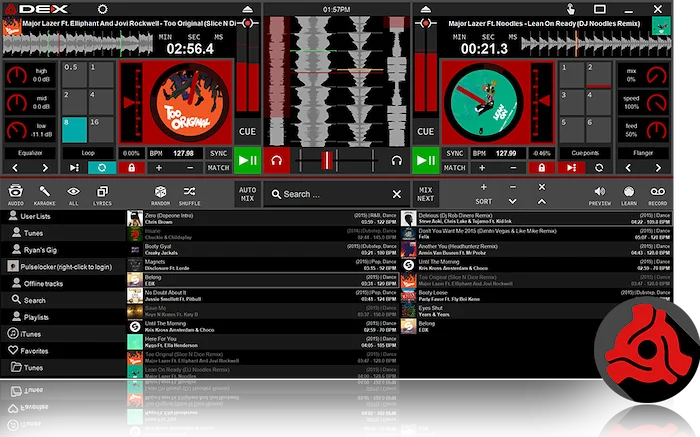Click the Preview speaker icon
700x437 pixels.
pos(600,191)
